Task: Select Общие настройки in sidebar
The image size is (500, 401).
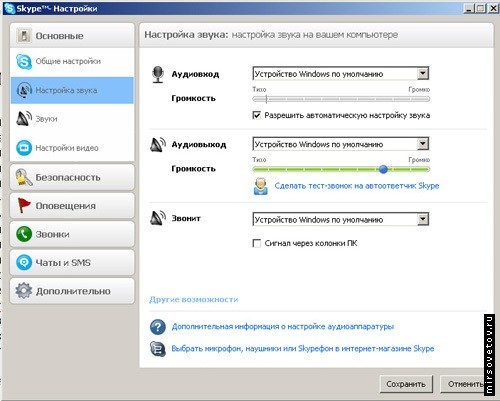Action: [72, 62]
